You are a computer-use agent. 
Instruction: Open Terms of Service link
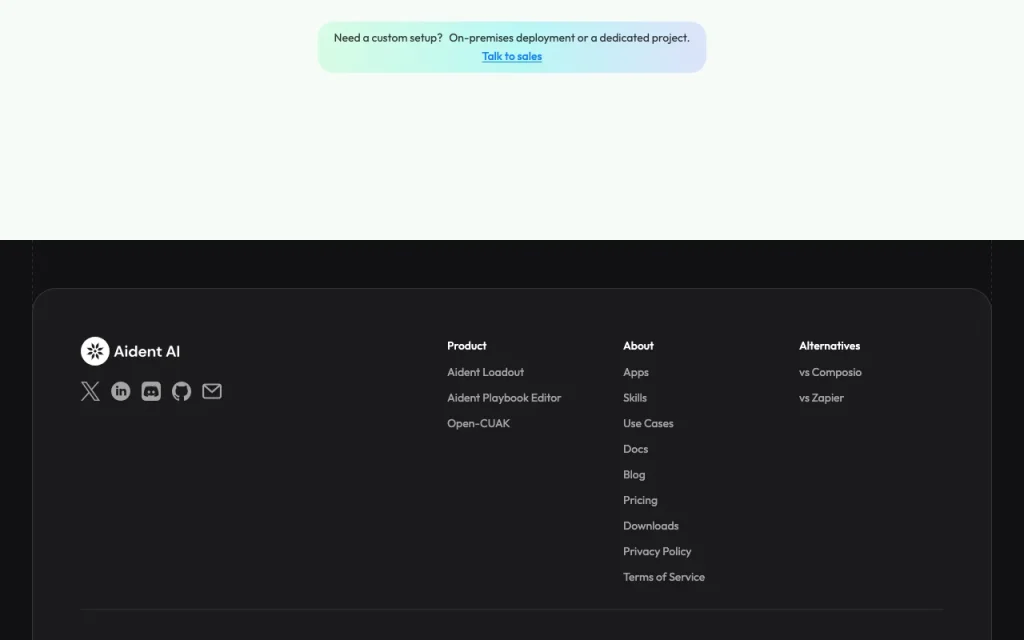point(664,577)
